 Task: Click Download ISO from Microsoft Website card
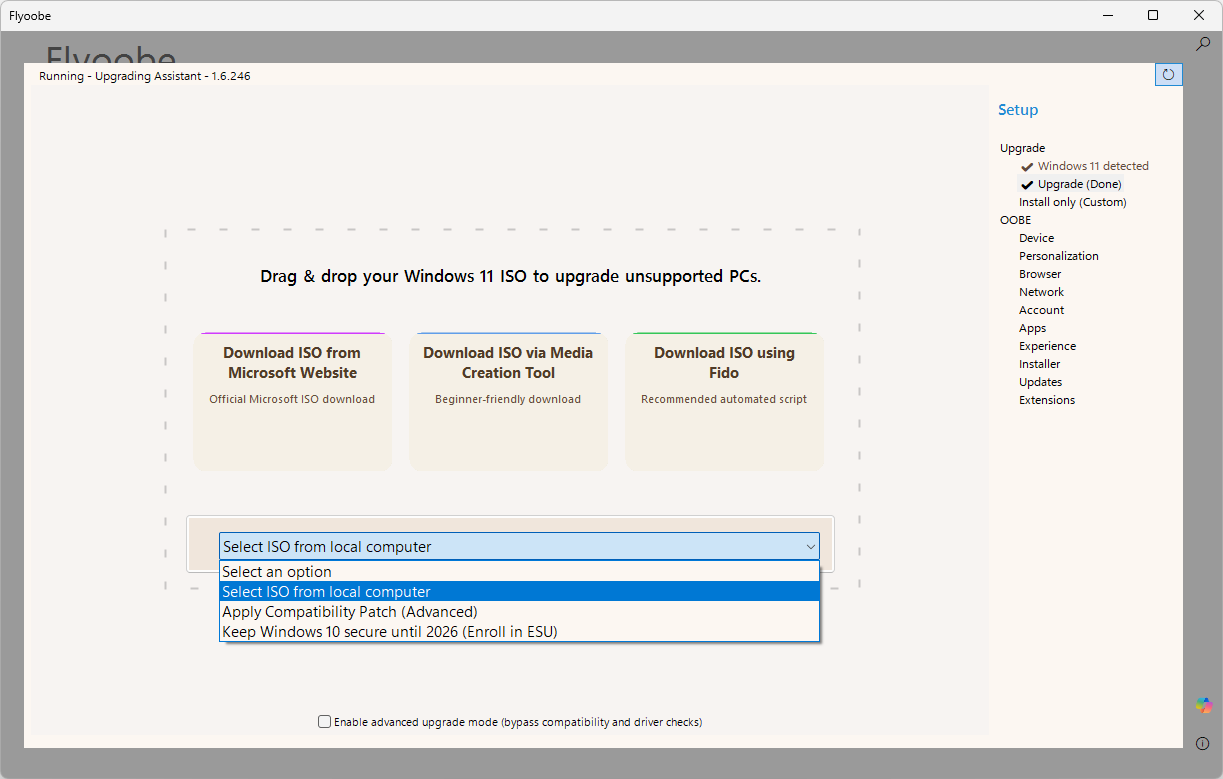[292, 401]
